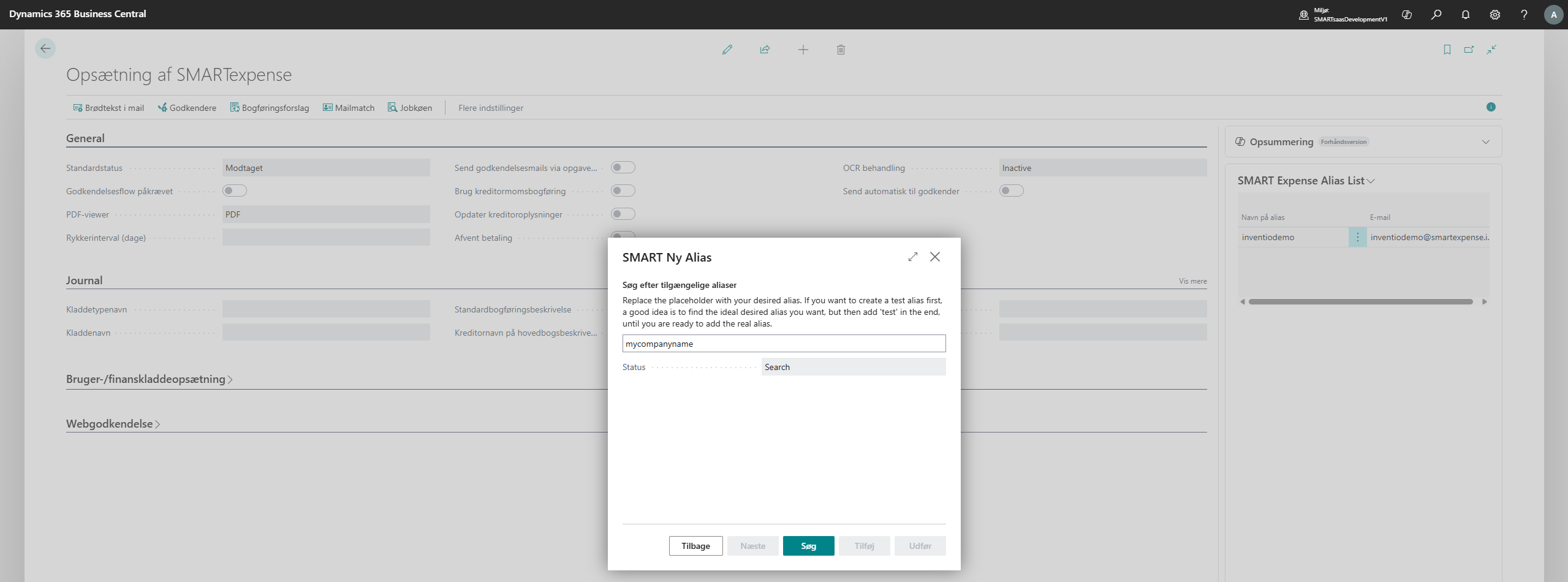
Task: Toggle Send automatisk til godkender
Action: pyautogui.click(x=1011, y=191)
